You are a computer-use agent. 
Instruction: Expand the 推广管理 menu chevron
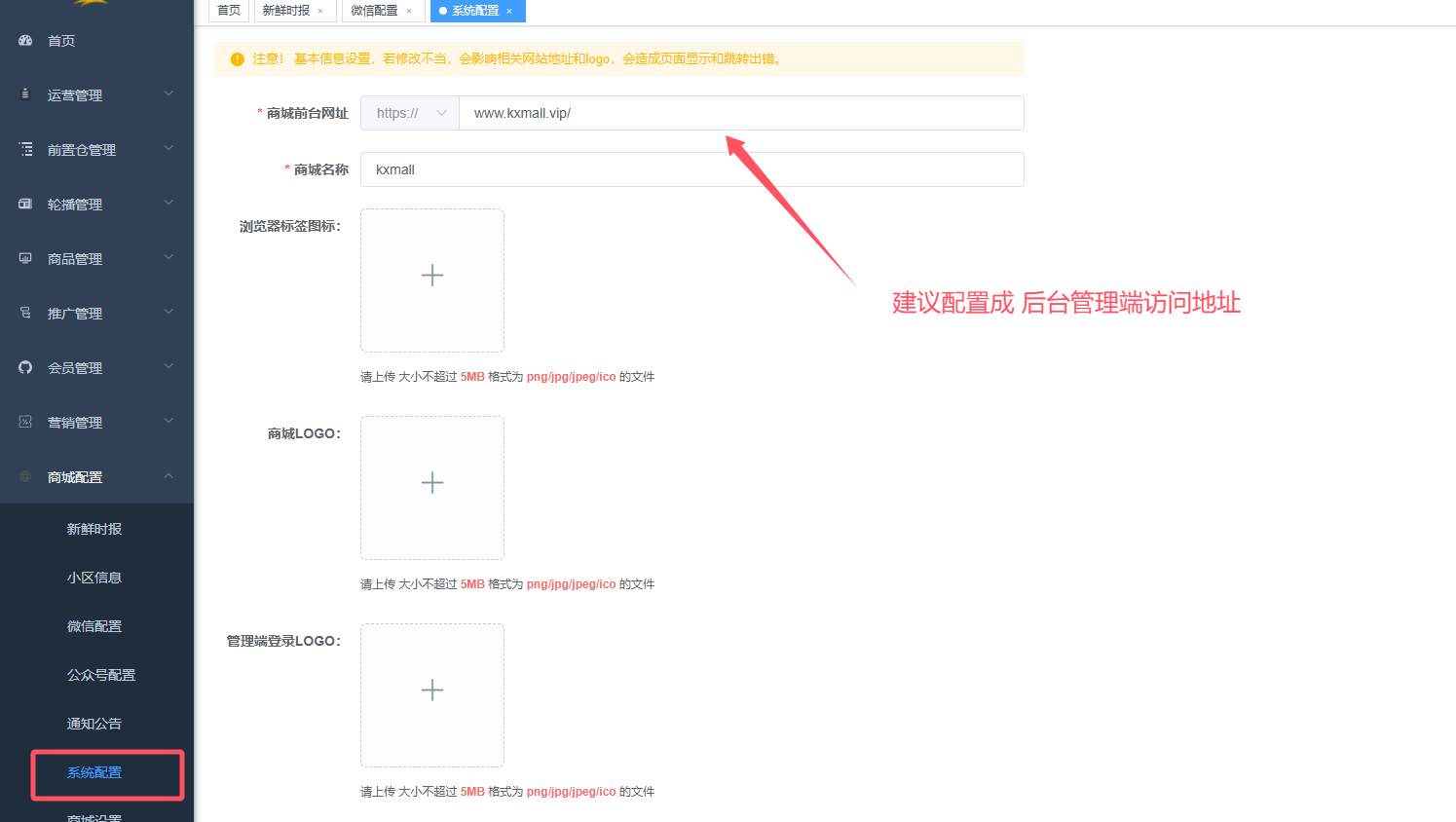coord(168,313)
